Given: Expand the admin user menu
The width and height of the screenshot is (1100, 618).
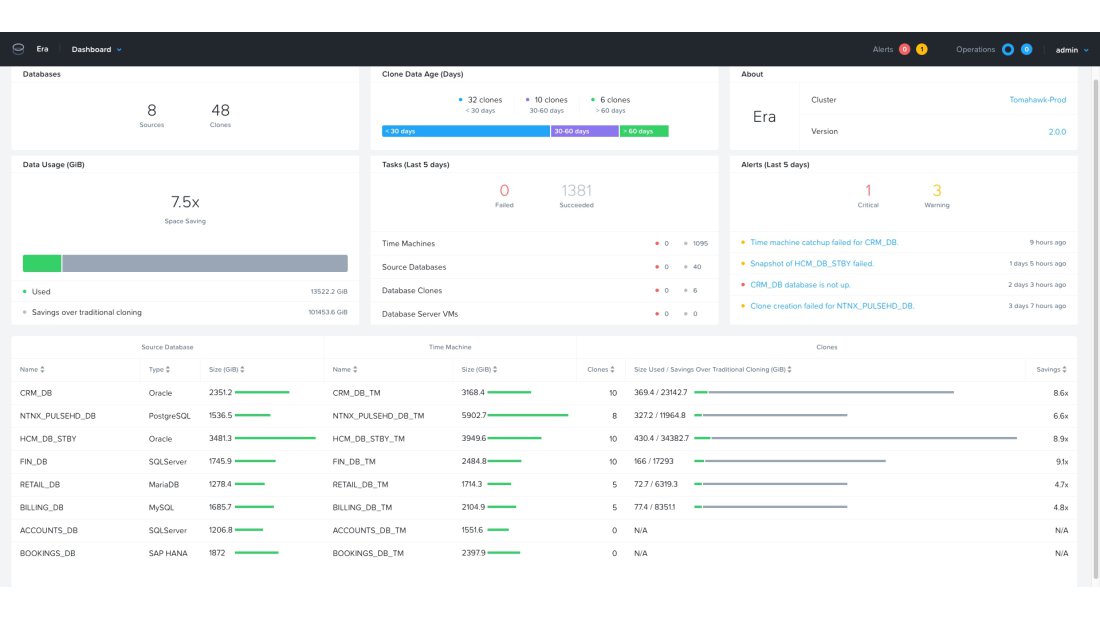Looking at the screenshot, I should click(1069, 49).
